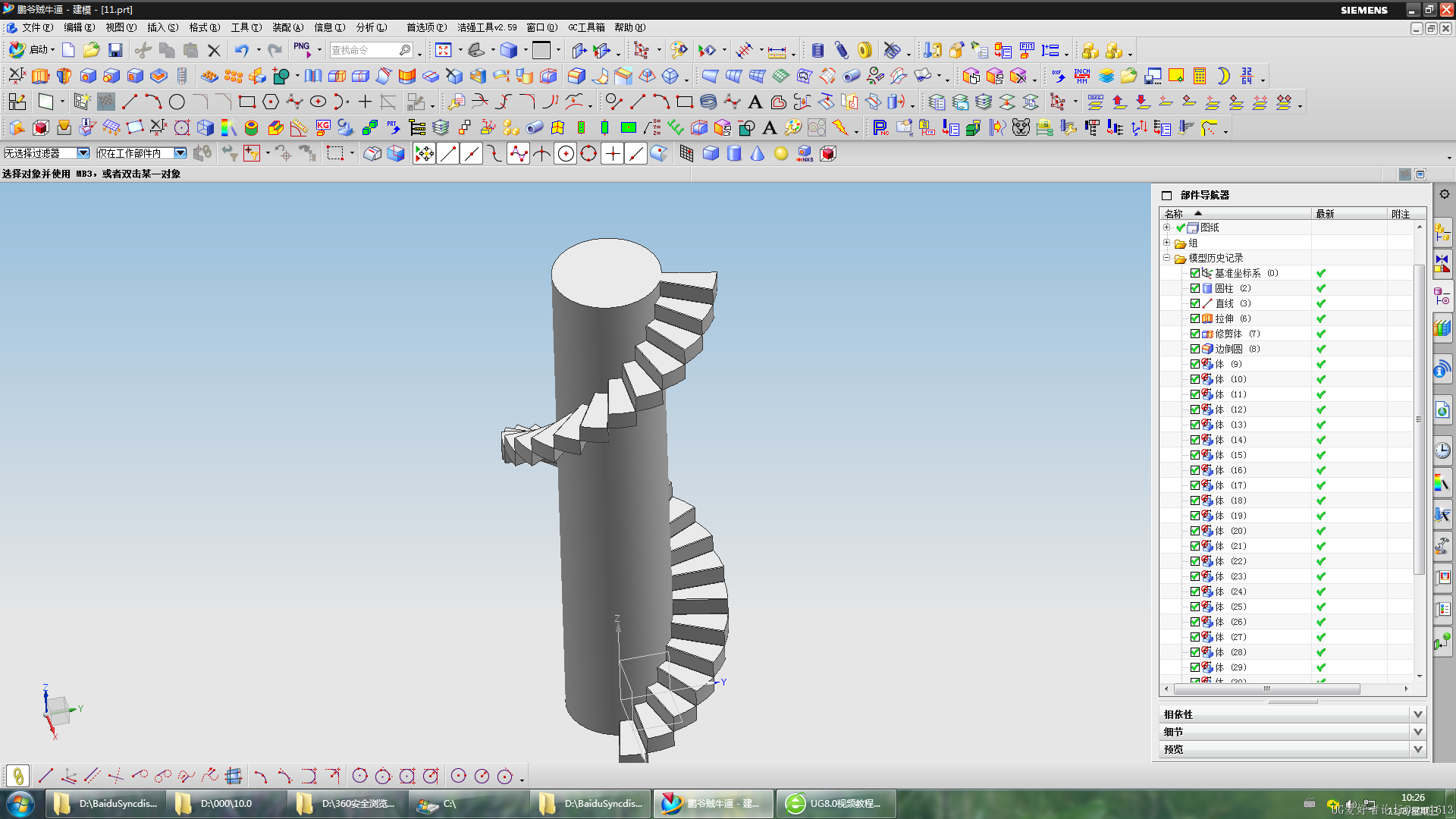1456x819 pixels.
Task: Click the yellow crescent moon icon
Action: click(x=1223, y=76)
